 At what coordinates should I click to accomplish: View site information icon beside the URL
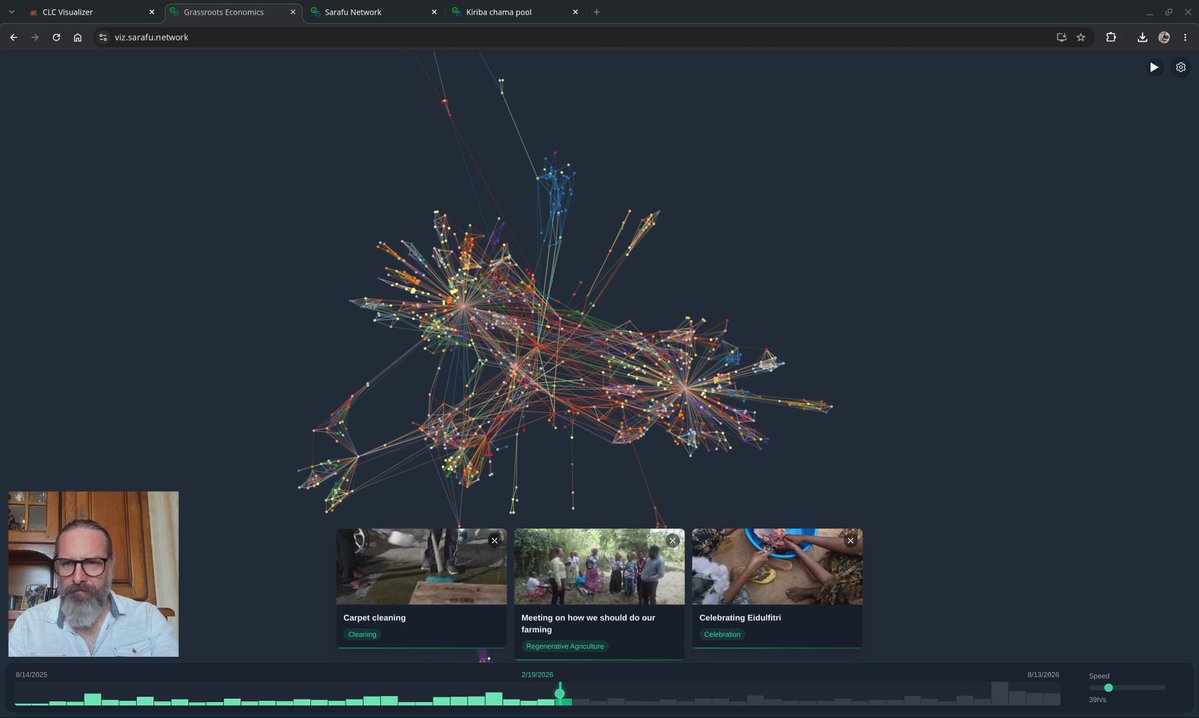(103, 37)
